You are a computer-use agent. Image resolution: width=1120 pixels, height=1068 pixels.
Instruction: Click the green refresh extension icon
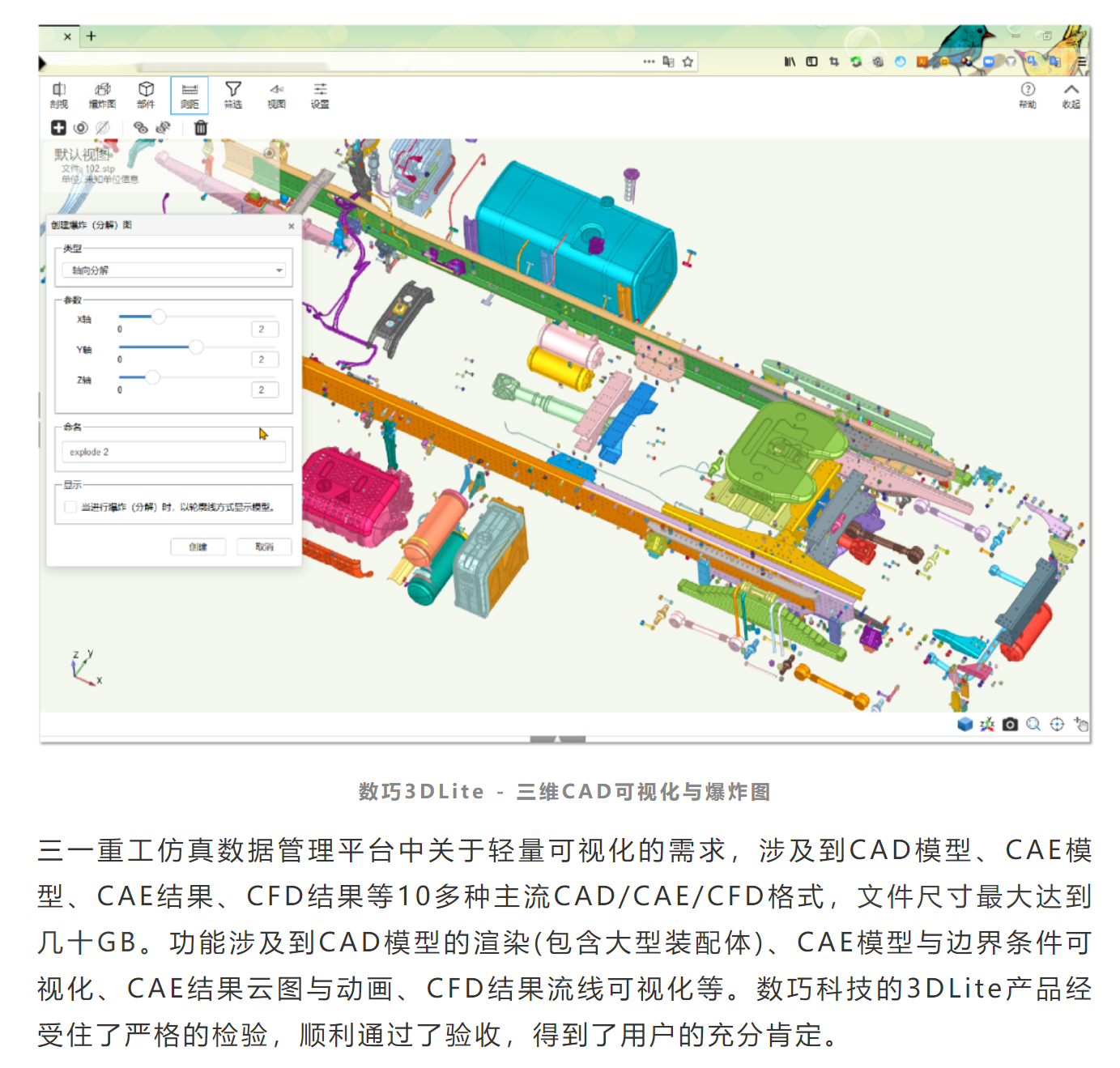click(x=856, y=62)
